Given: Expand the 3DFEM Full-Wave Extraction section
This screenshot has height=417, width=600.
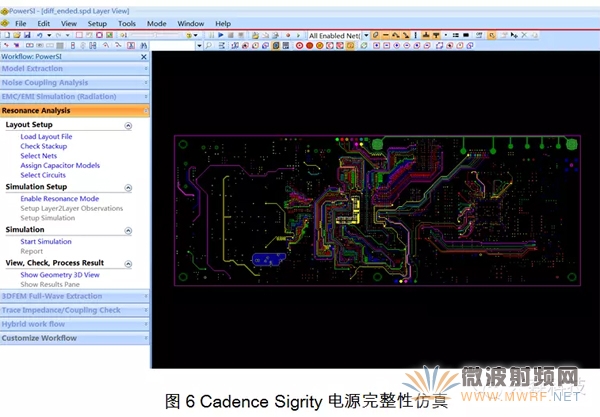Looking at the screenshot, I should click(x=75, y=296).
